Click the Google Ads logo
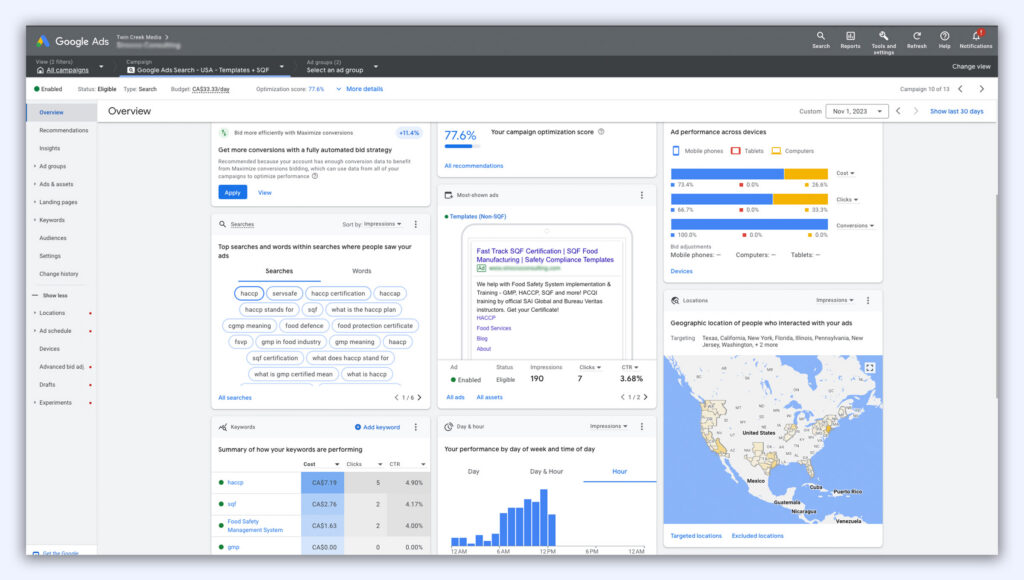 tap(43, 41)
